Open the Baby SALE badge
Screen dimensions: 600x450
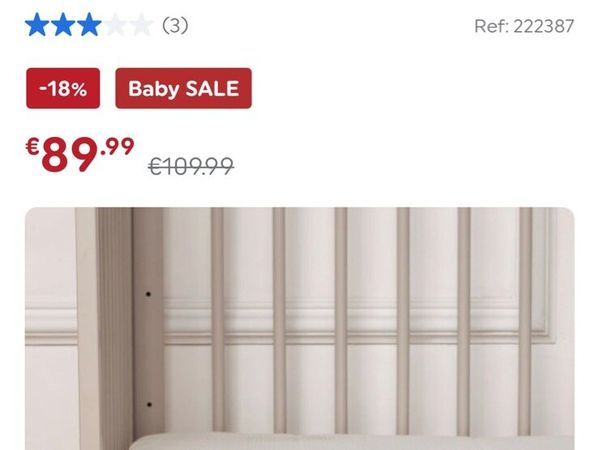tap(184, 88)
